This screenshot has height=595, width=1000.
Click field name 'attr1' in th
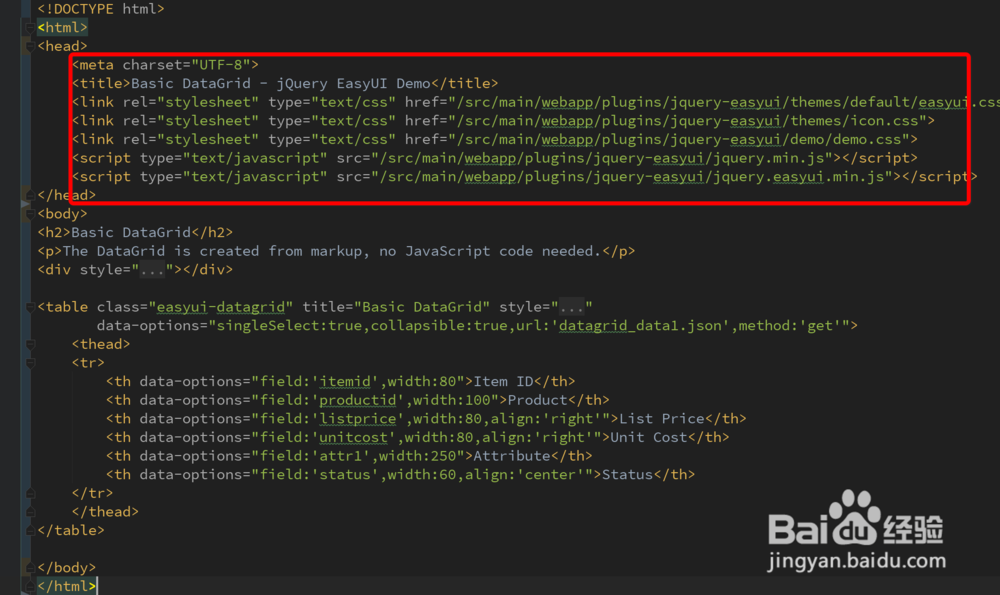(340, 456)
